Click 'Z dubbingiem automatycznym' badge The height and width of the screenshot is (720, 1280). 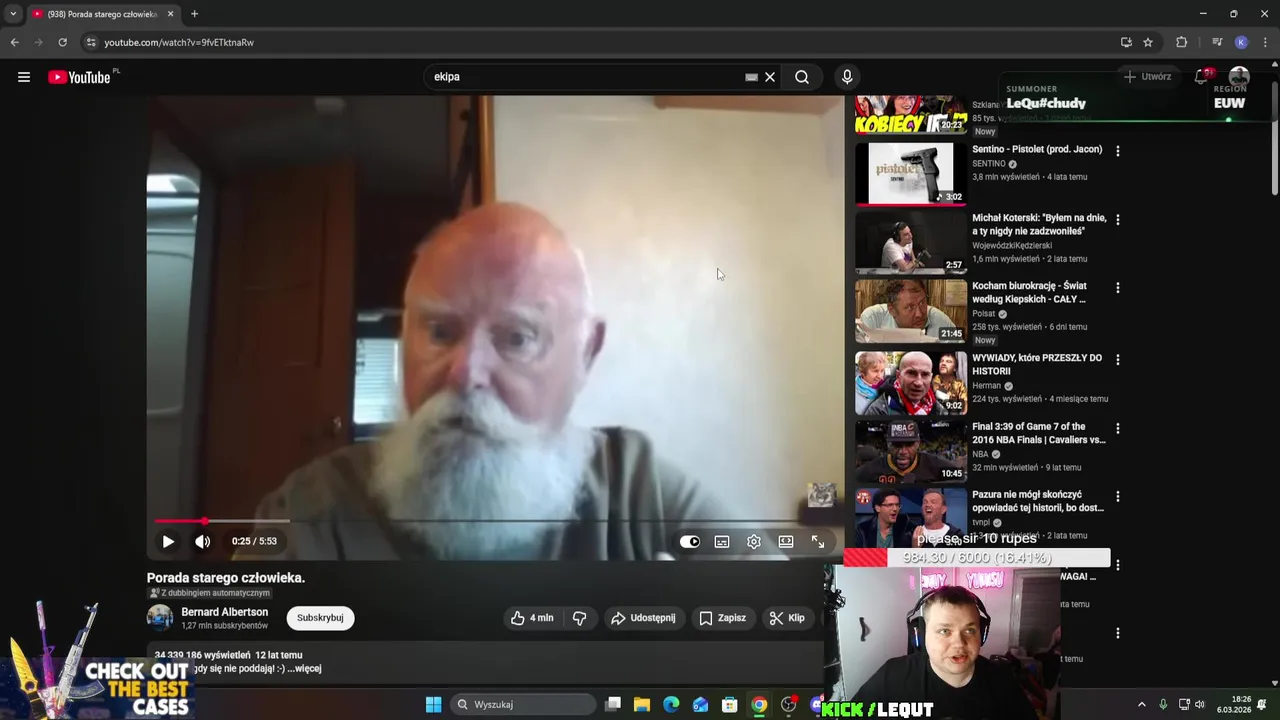[x=210, y=593]
